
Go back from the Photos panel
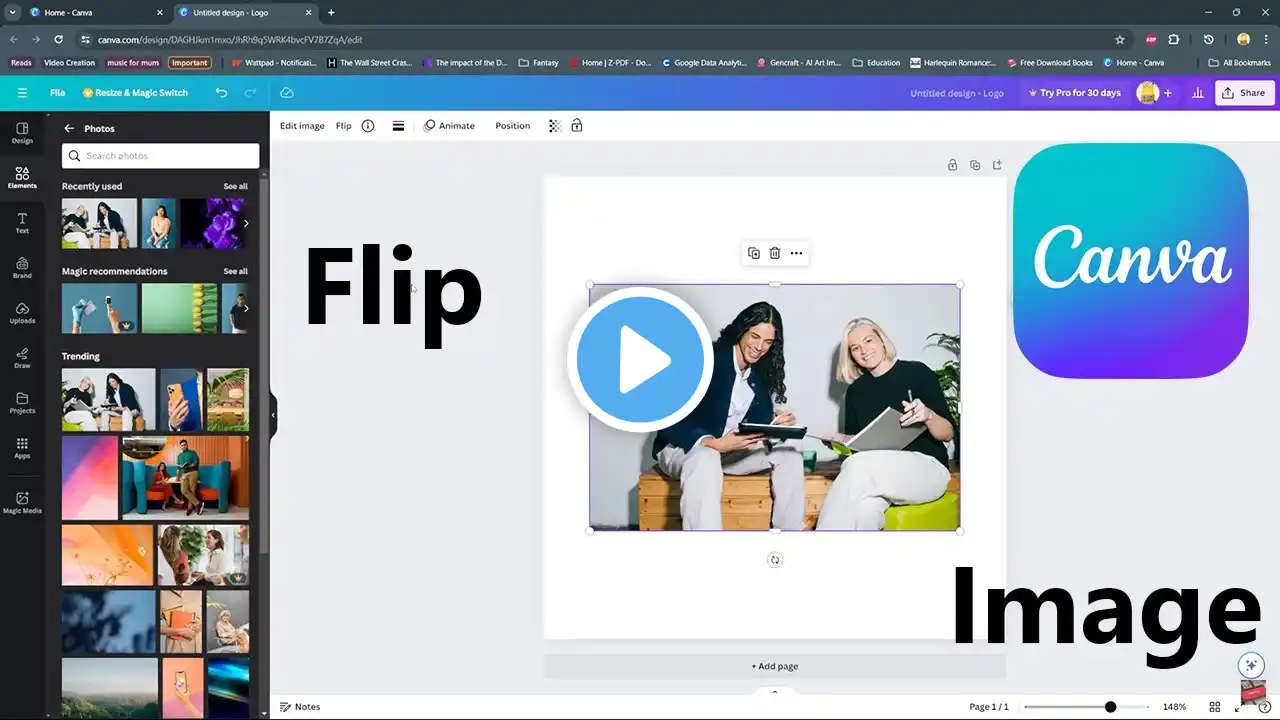click(x=69, y=129)
